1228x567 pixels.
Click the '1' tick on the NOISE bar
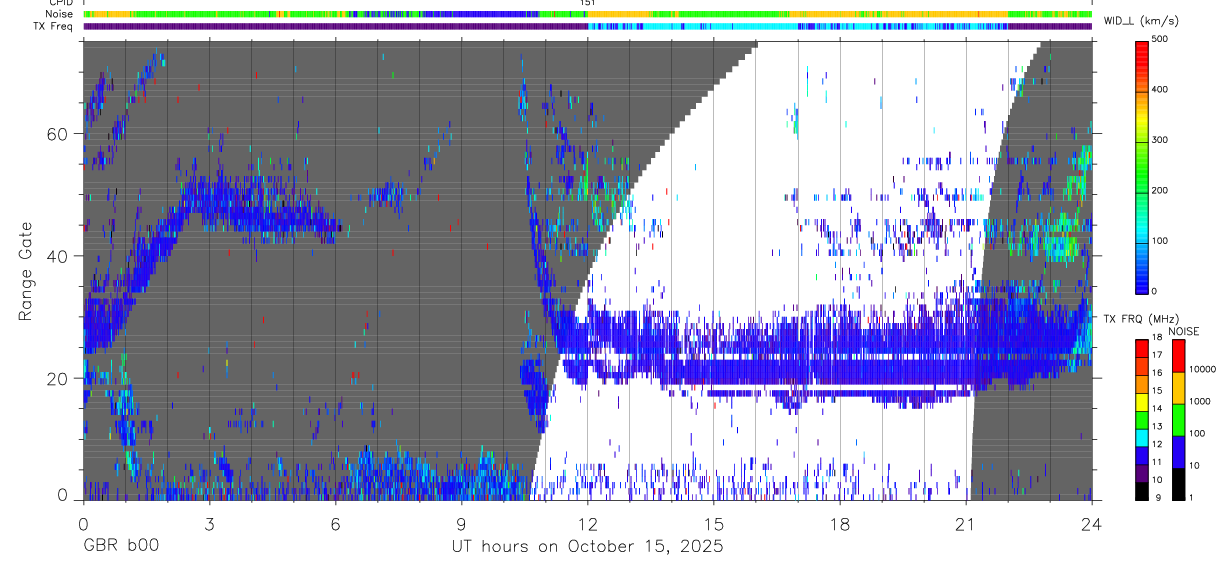point(1191,497)
